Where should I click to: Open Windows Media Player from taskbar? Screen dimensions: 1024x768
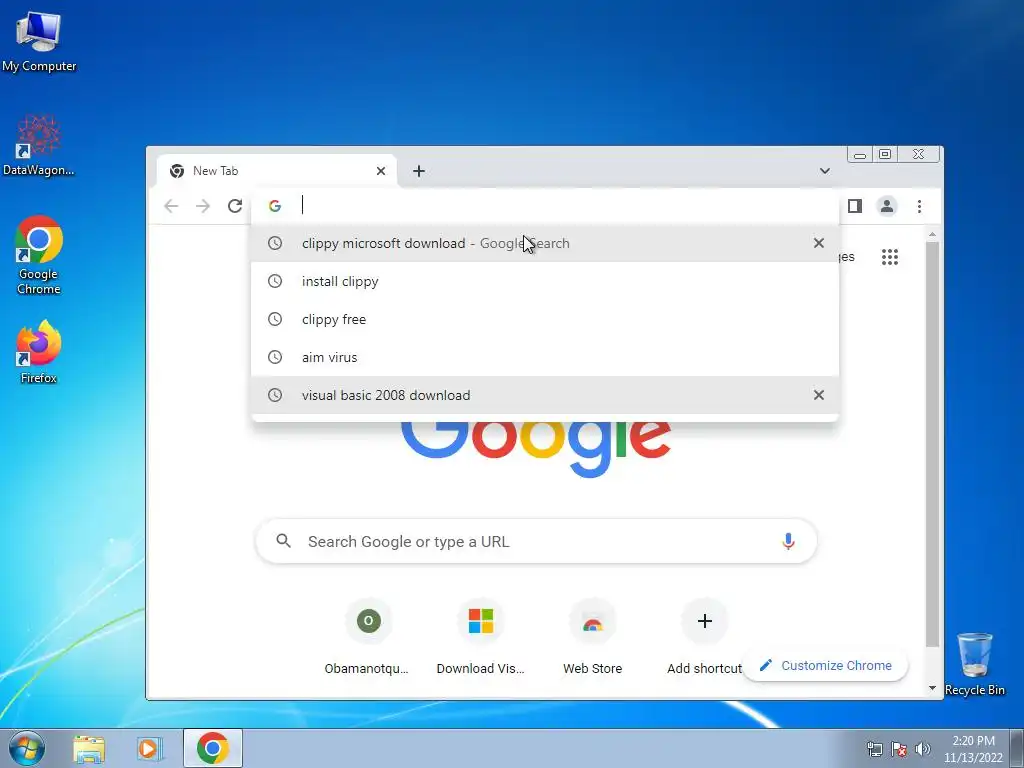150,748
